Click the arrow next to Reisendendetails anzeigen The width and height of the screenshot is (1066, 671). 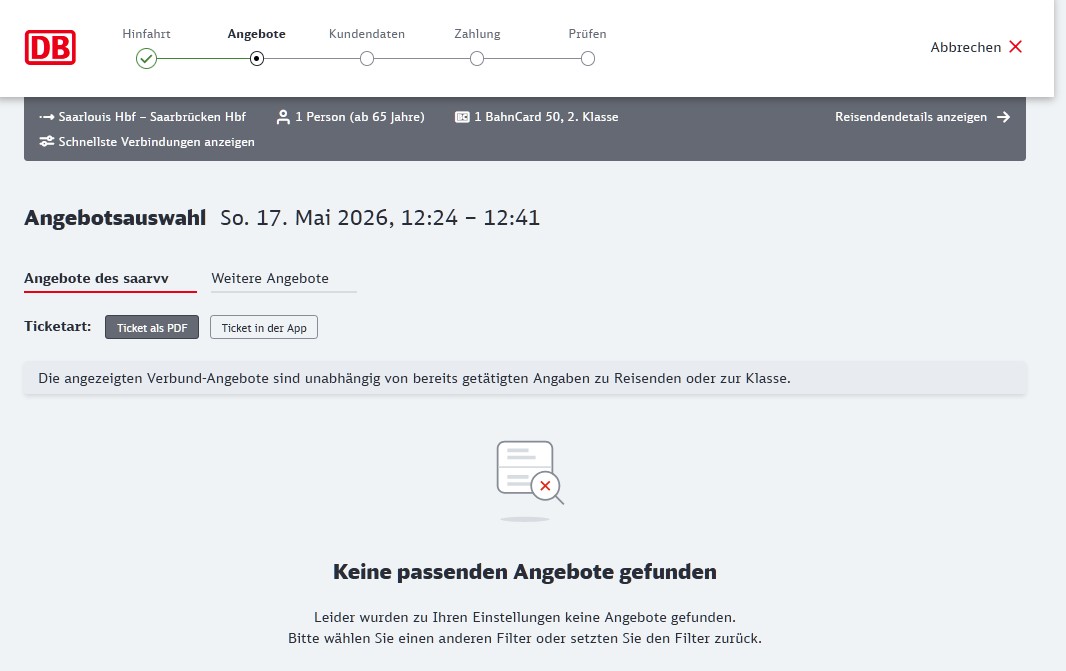point(1004,117)
